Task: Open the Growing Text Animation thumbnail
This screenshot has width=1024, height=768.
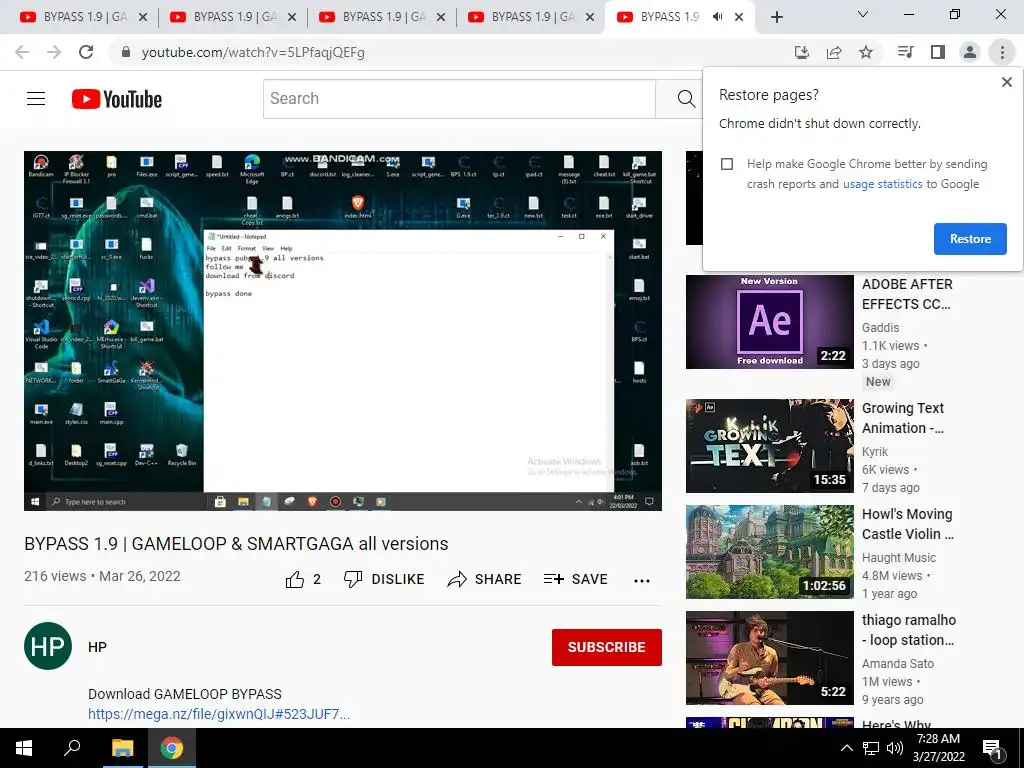Action: tap(769, 445)
